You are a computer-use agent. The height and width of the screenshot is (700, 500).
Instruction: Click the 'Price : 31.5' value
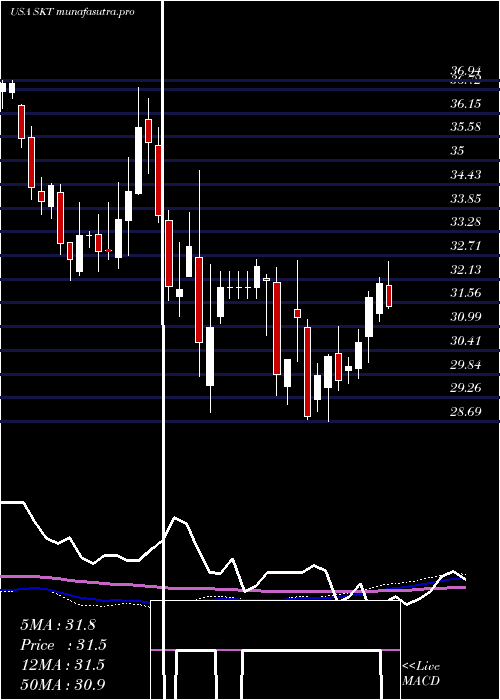pyautogui.click(x=64, y=645)
